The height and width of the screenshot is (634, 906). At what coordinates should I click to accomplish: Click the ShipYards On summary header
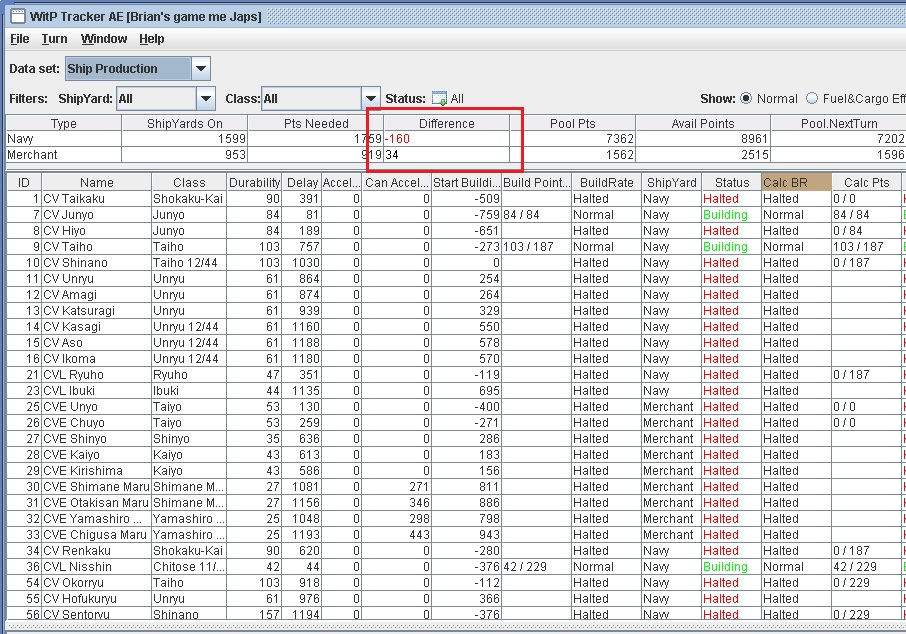[184, 124]
